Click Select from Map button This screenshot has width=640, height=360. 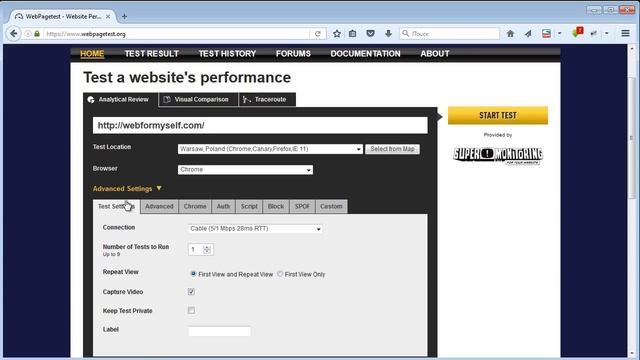click(x=392, y=149)
